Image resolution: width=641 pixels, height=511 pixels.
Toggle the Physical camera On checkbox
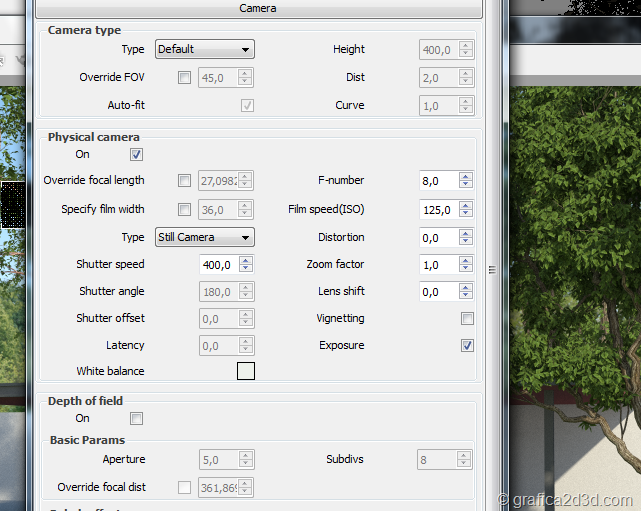(137, 154)
